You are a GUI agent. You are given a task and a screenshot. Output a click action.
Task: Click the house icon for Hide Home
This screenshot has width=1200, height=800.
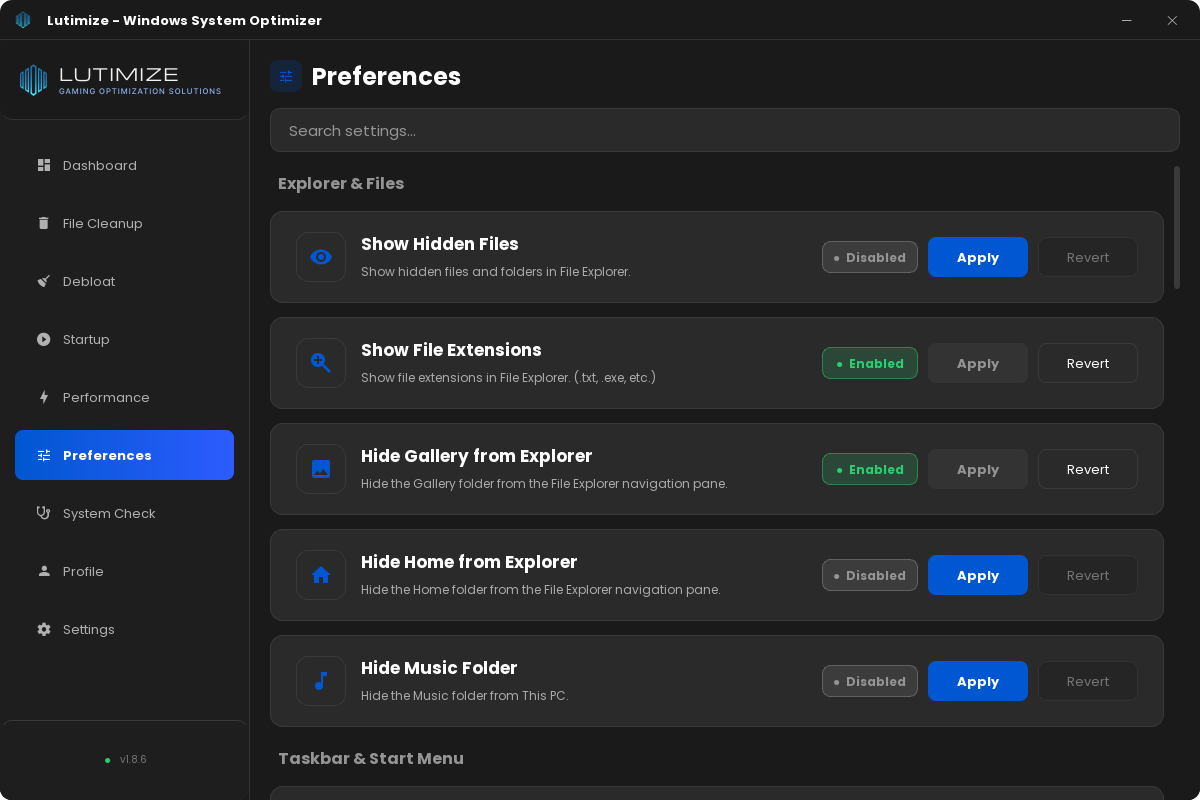[321, 575]
